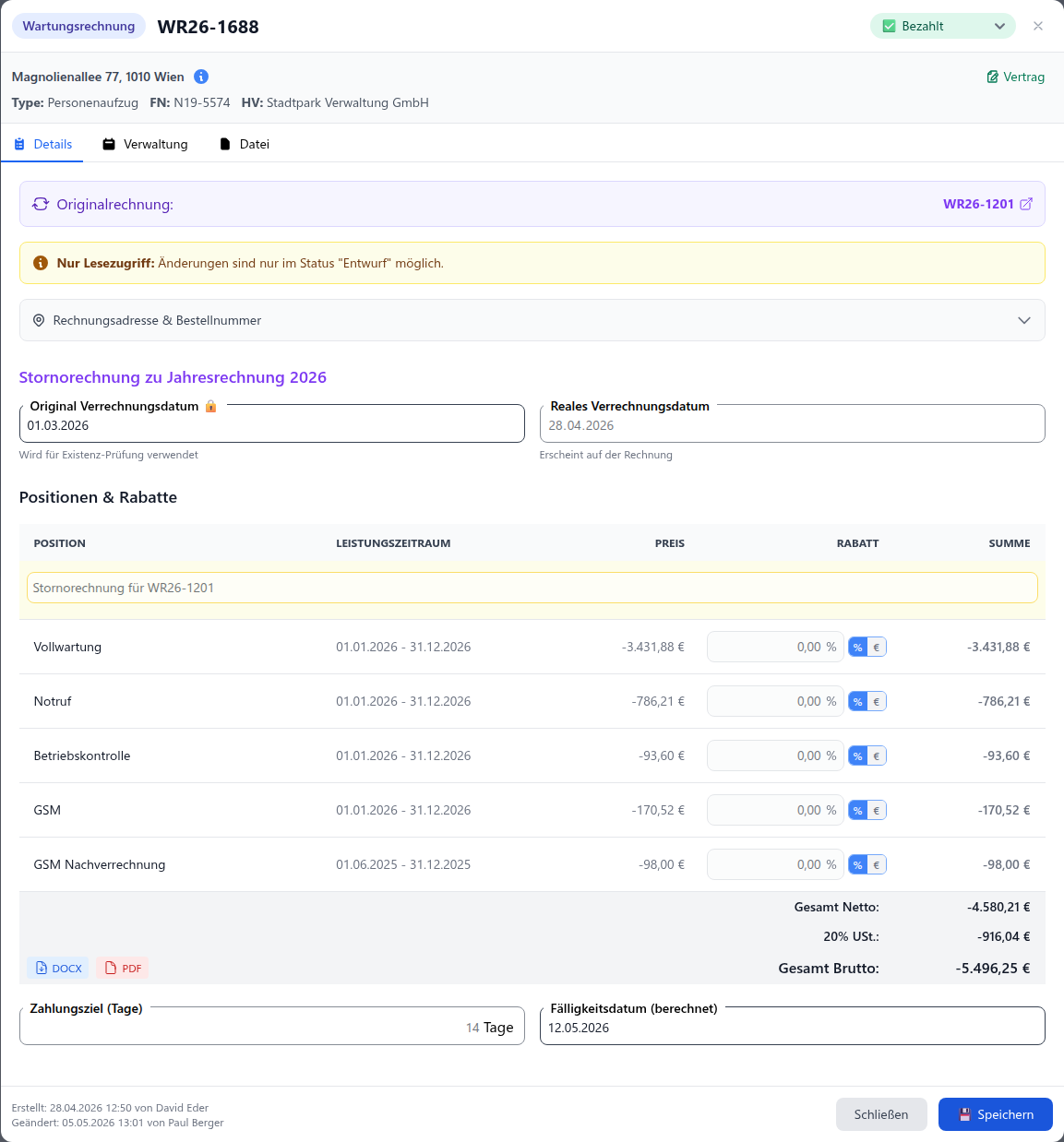
Task: Click the GSM Nachverrechnung period 01.06.2025 - 31.12.2025
Action: coord(403,864)
